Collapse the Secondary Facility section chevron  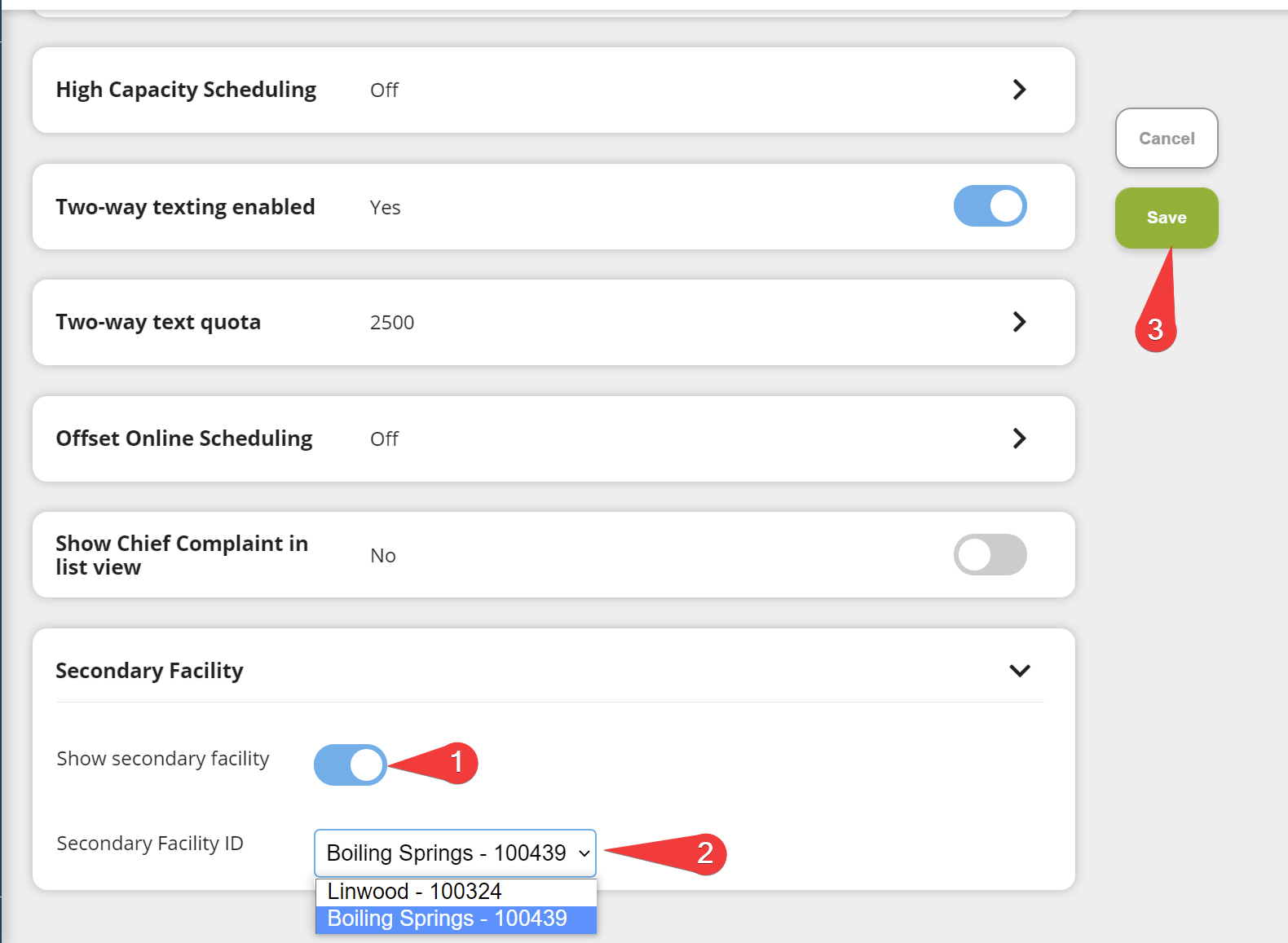(x=1020, y=671)
